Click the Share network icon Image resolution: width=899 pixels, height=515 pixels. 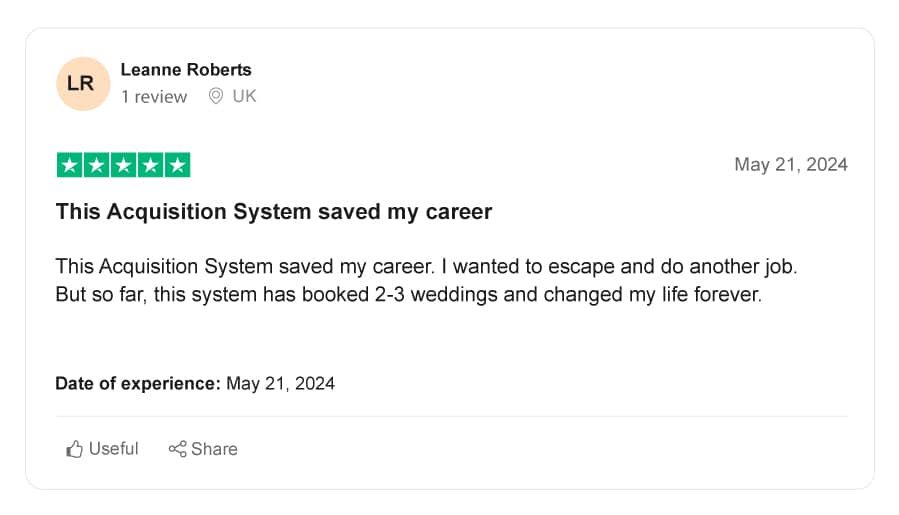[x=177, y=449]
